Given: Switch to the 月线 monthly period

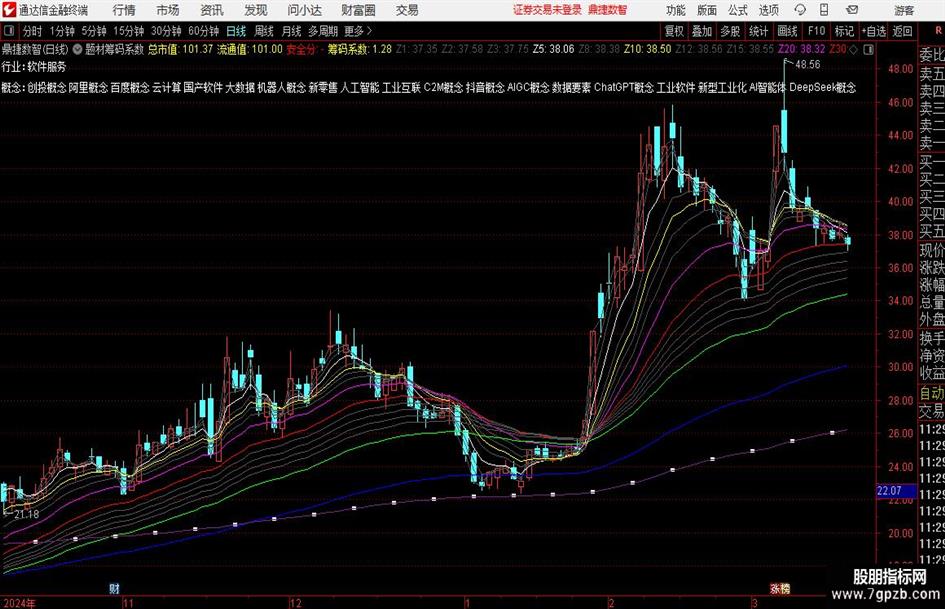Looking at the screenshot, I should (x=292, y=31).
